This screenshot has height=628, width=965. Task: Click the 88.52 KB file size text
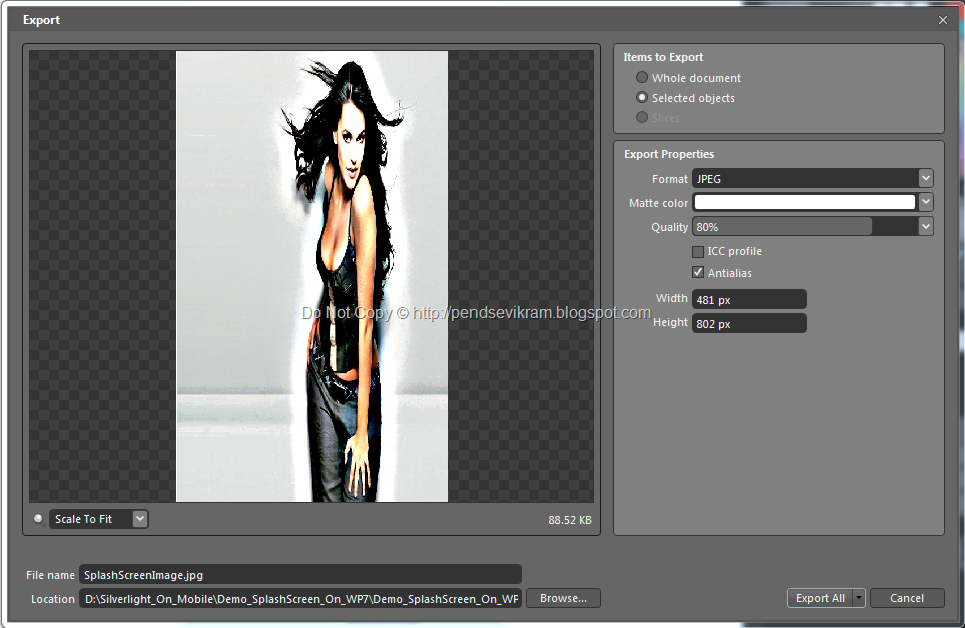click(x=570, y=520)
